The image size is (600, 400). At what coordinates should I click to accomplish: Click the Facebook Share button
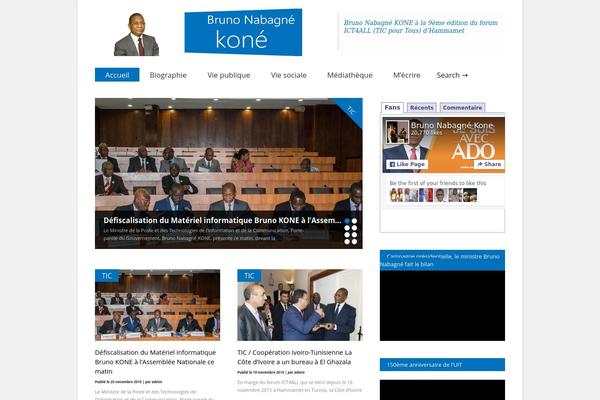pyautogui.click(x=489, y=164)
